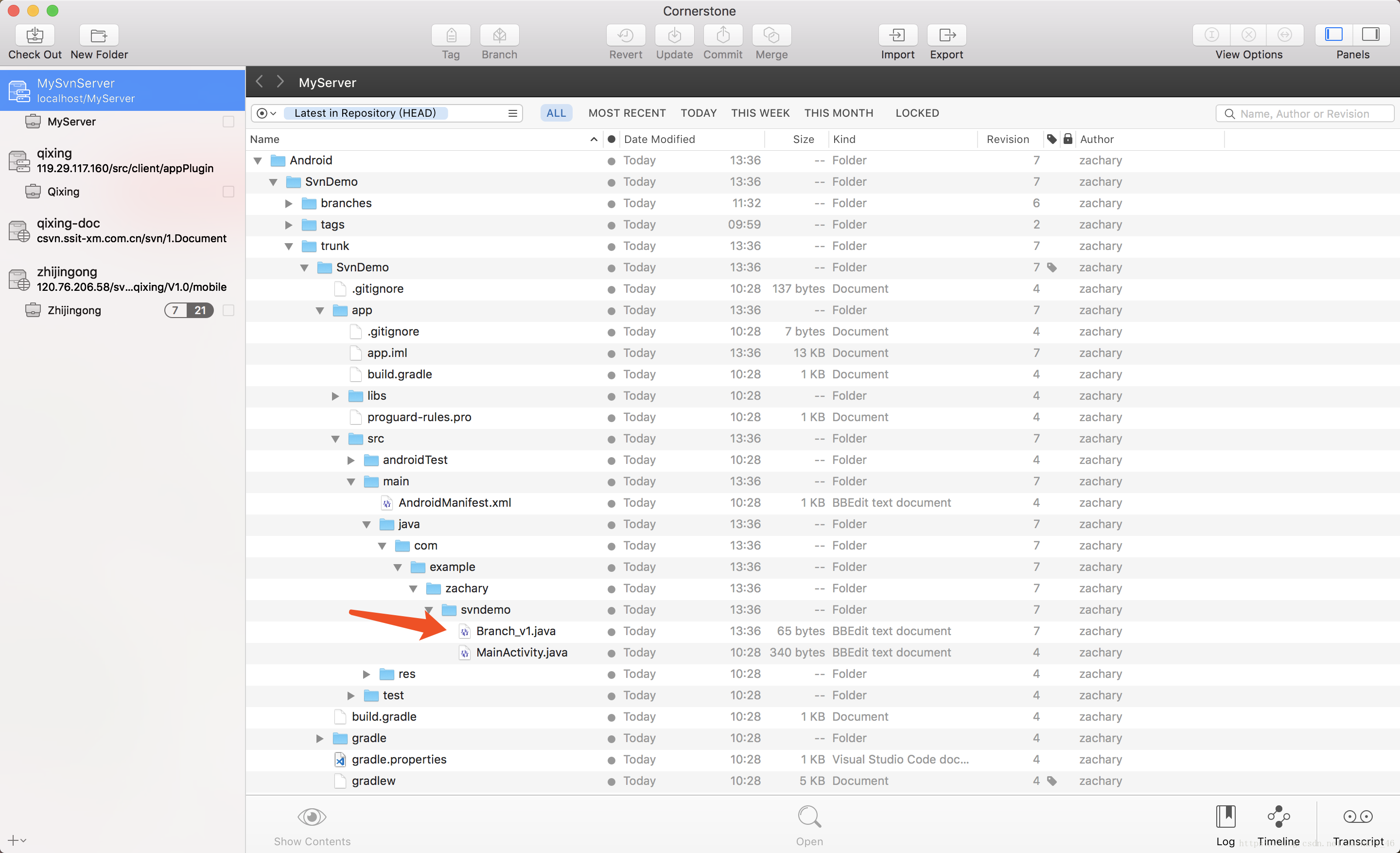Sort by the Kind column header

tap(903, 139)
